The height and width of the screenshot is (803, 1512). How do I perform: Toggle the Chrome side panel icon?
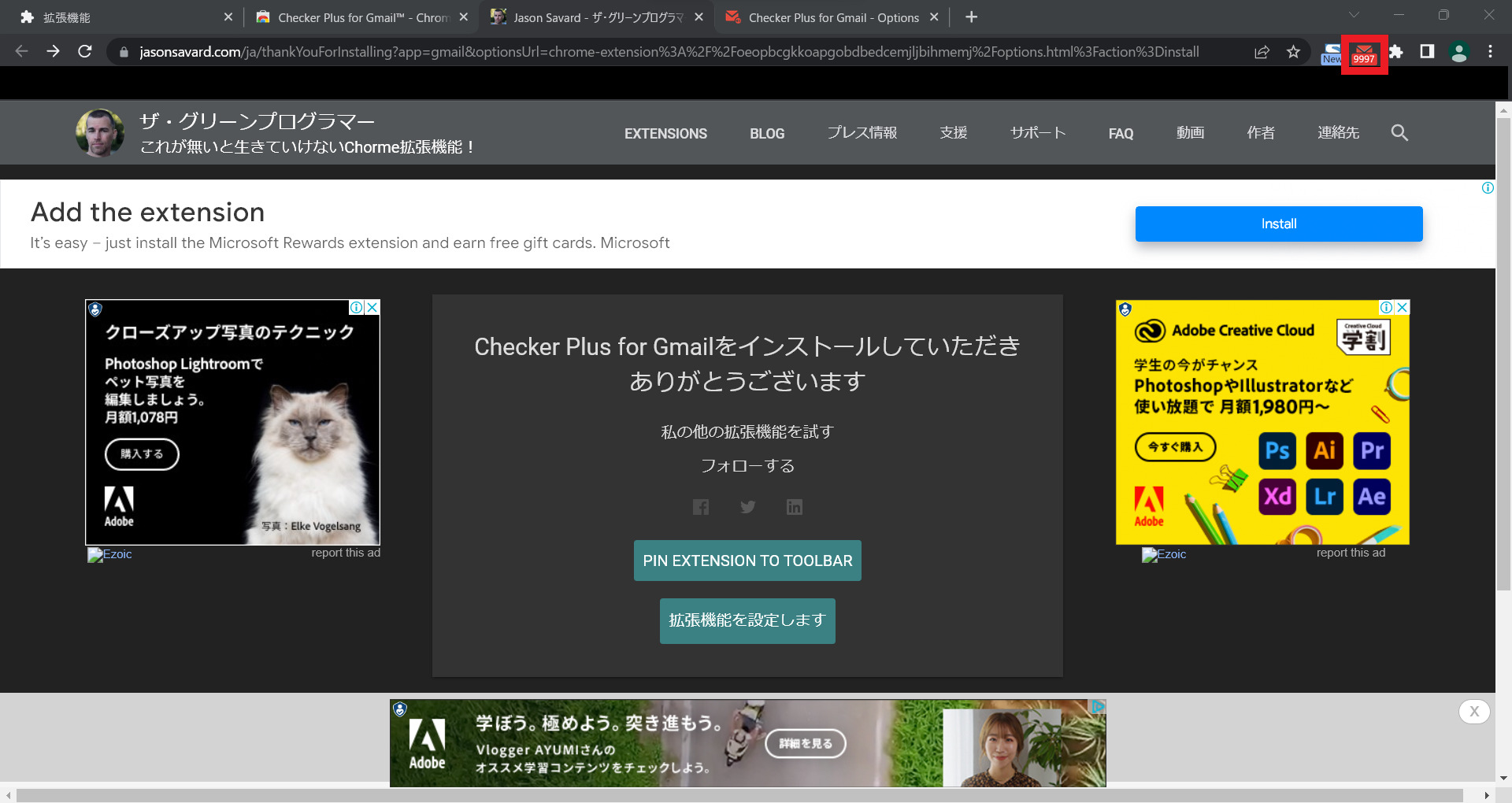click(x=1427, y=52)
